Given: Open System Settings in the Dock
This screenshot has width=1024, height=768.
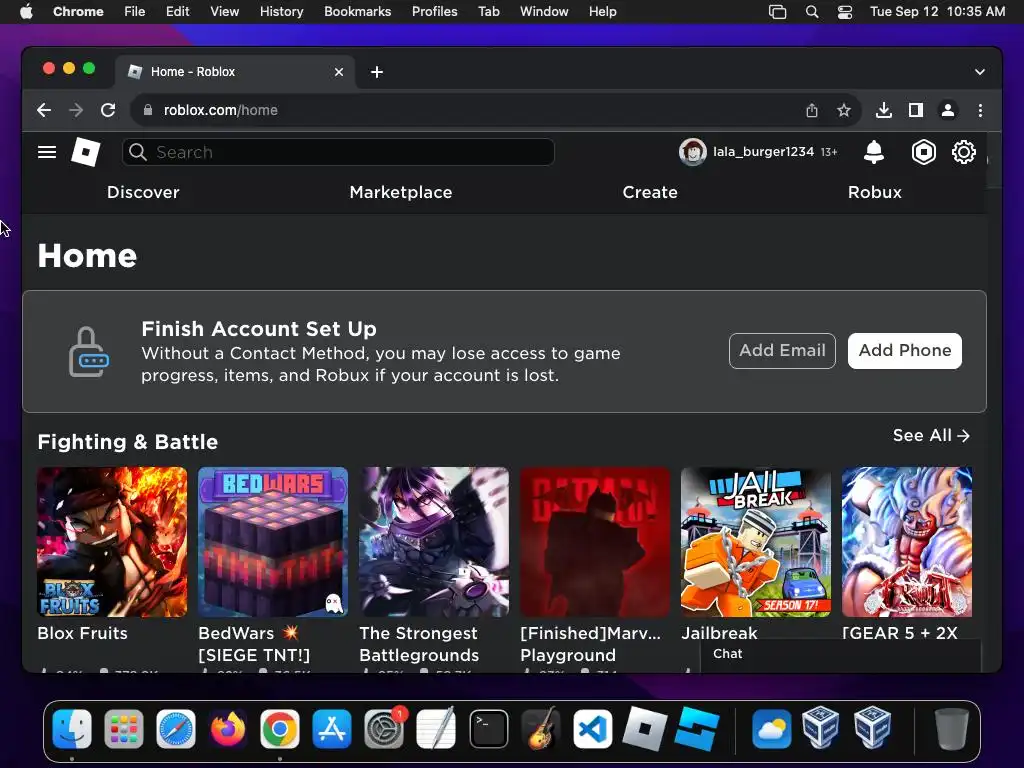Looking at the screenshot, I should pyautogui.click(x=384, y=728).
